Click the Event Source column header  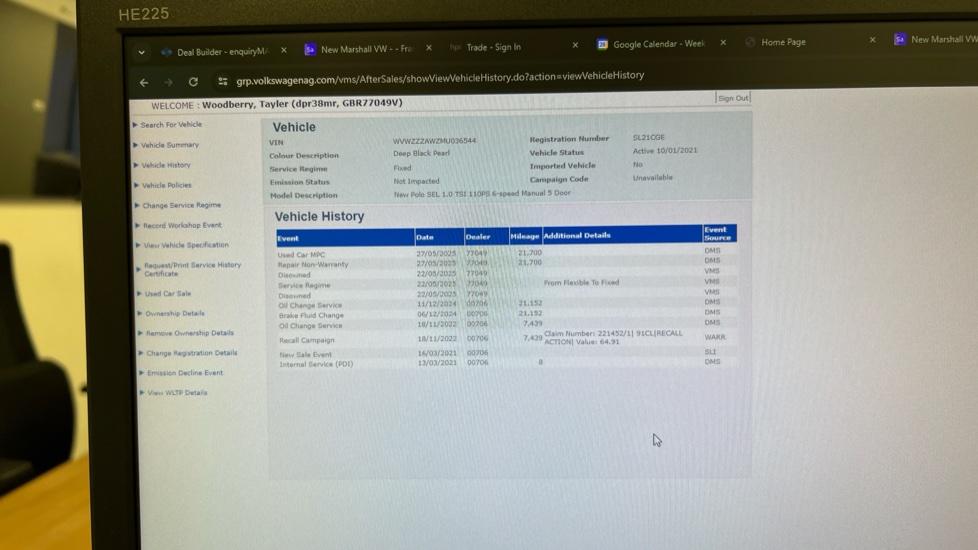[x=719, y=233]
